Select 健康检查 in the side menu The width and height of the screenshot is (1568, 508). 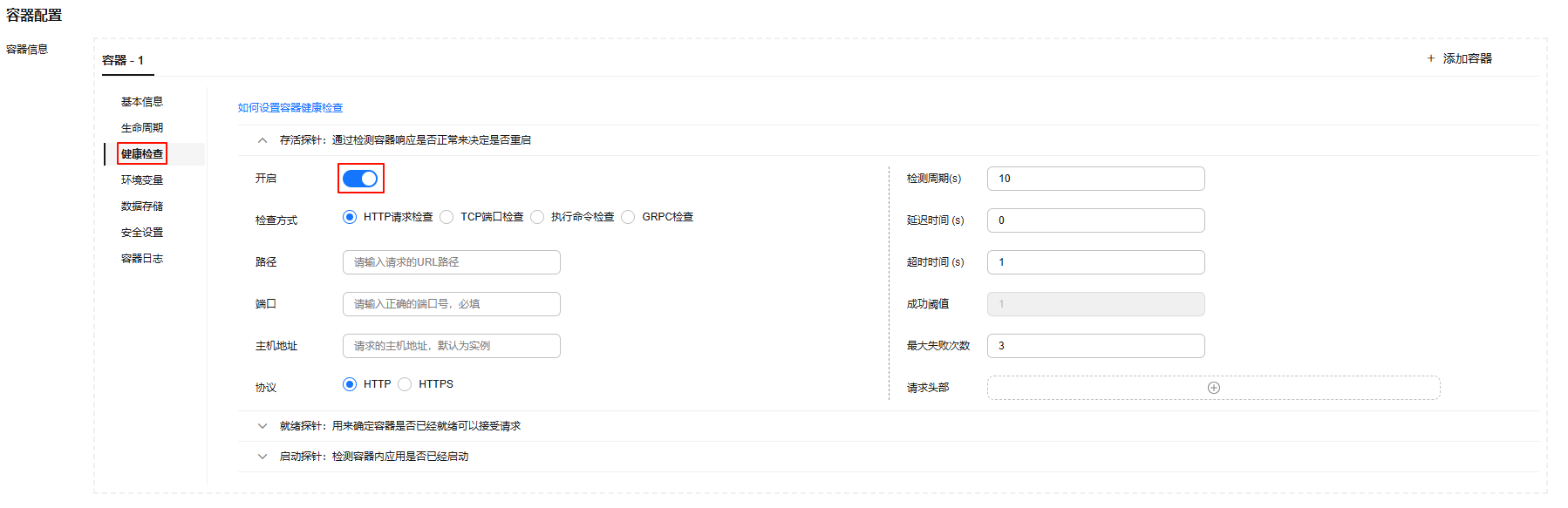[x=142, y=154]
